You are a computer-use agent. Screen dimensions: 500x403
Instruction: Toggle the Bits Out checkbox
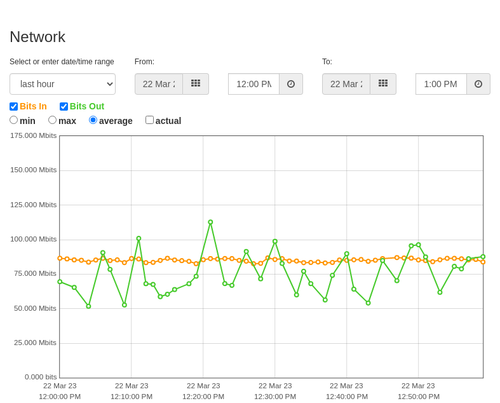point(64,106)
